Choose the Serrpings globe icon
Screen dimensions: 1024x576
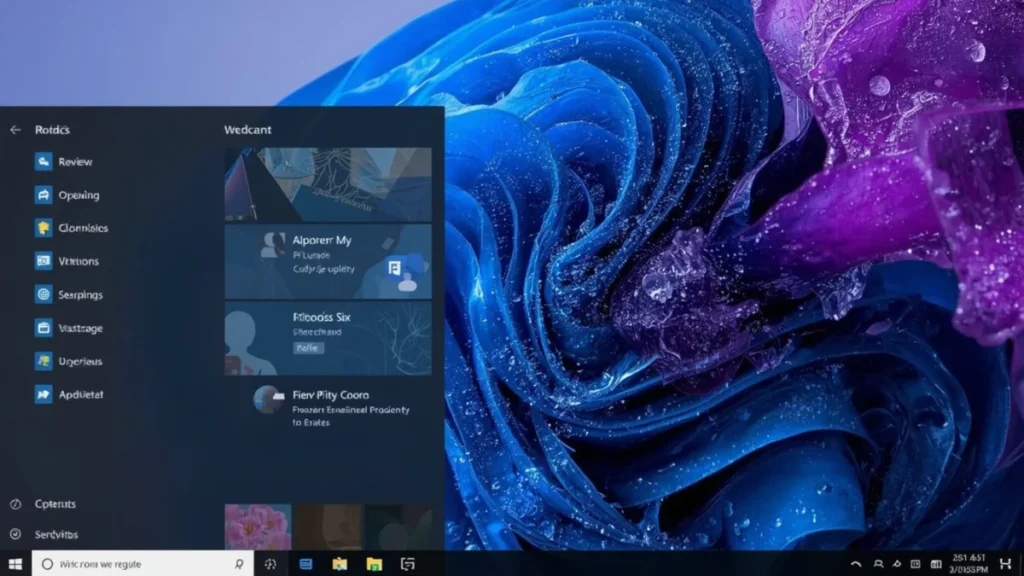(44, 295)
